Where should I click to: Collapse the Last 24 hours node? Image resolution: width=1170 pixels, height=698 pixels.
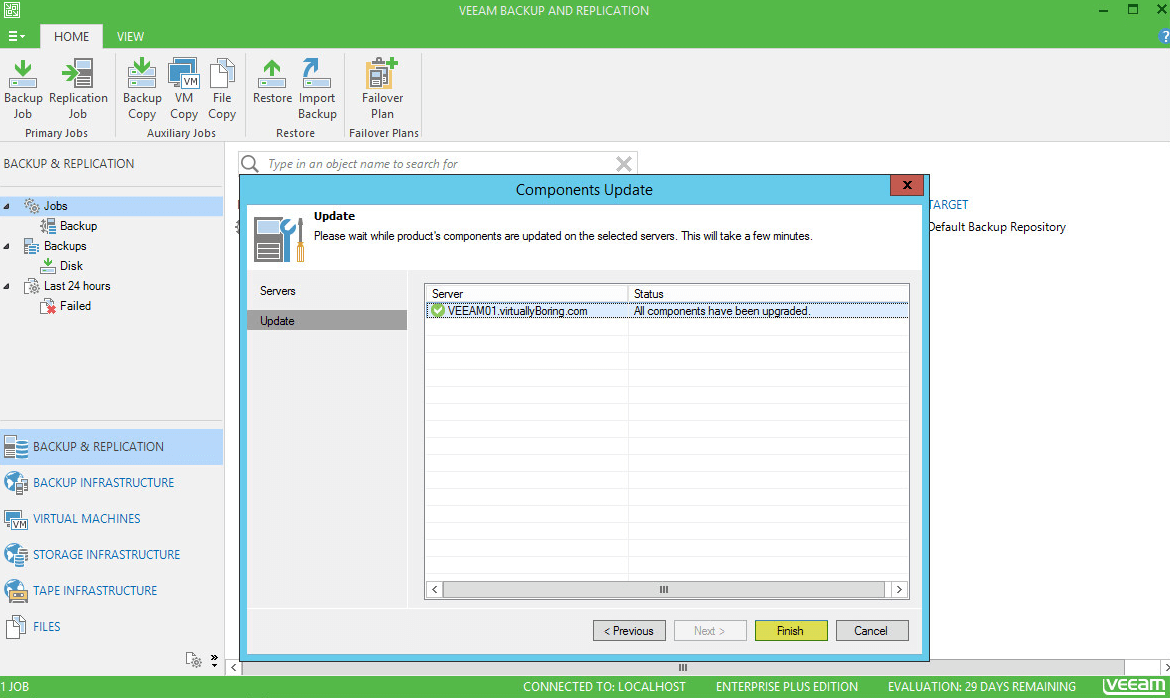pyautogui.click(x=7, y=286)
